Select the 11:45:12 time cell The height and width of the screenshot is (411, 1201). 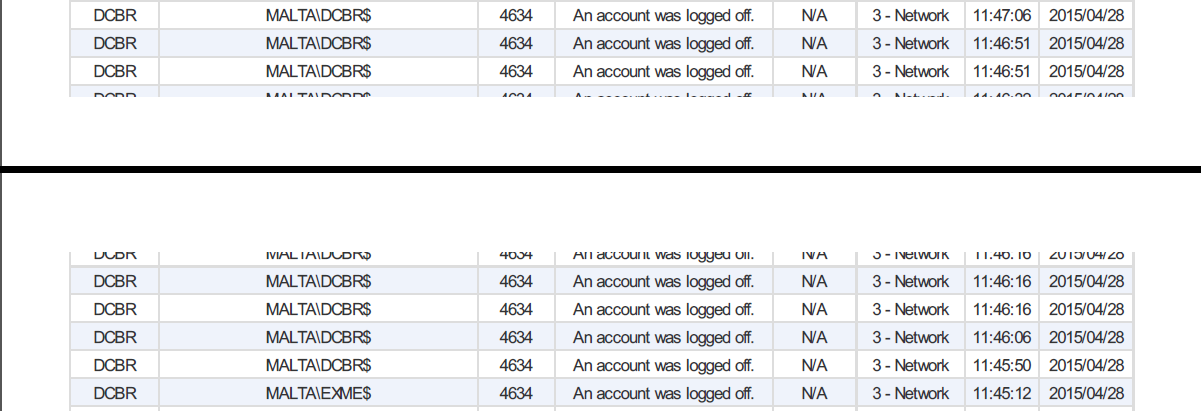1001,393
